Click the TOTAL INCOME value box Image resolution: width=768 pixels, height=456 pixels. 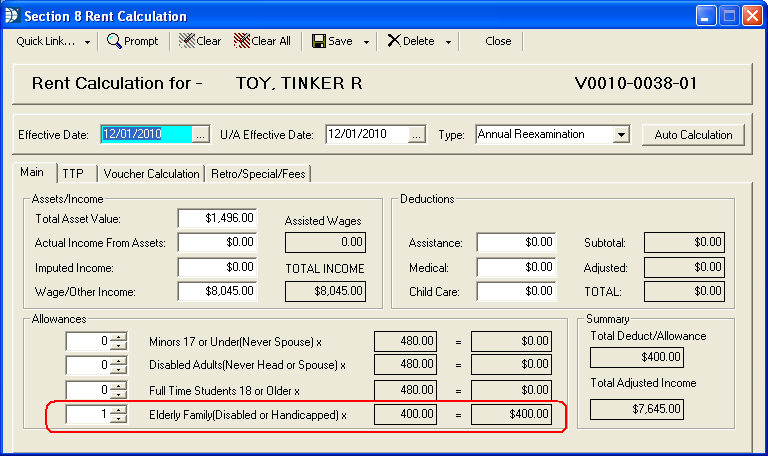coord(325,291)
